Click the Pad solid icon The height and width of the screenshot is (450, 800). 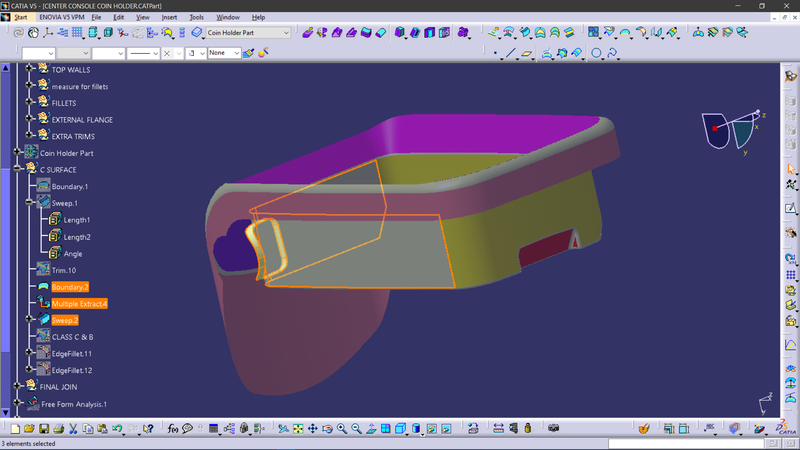[x=399, y=33]
